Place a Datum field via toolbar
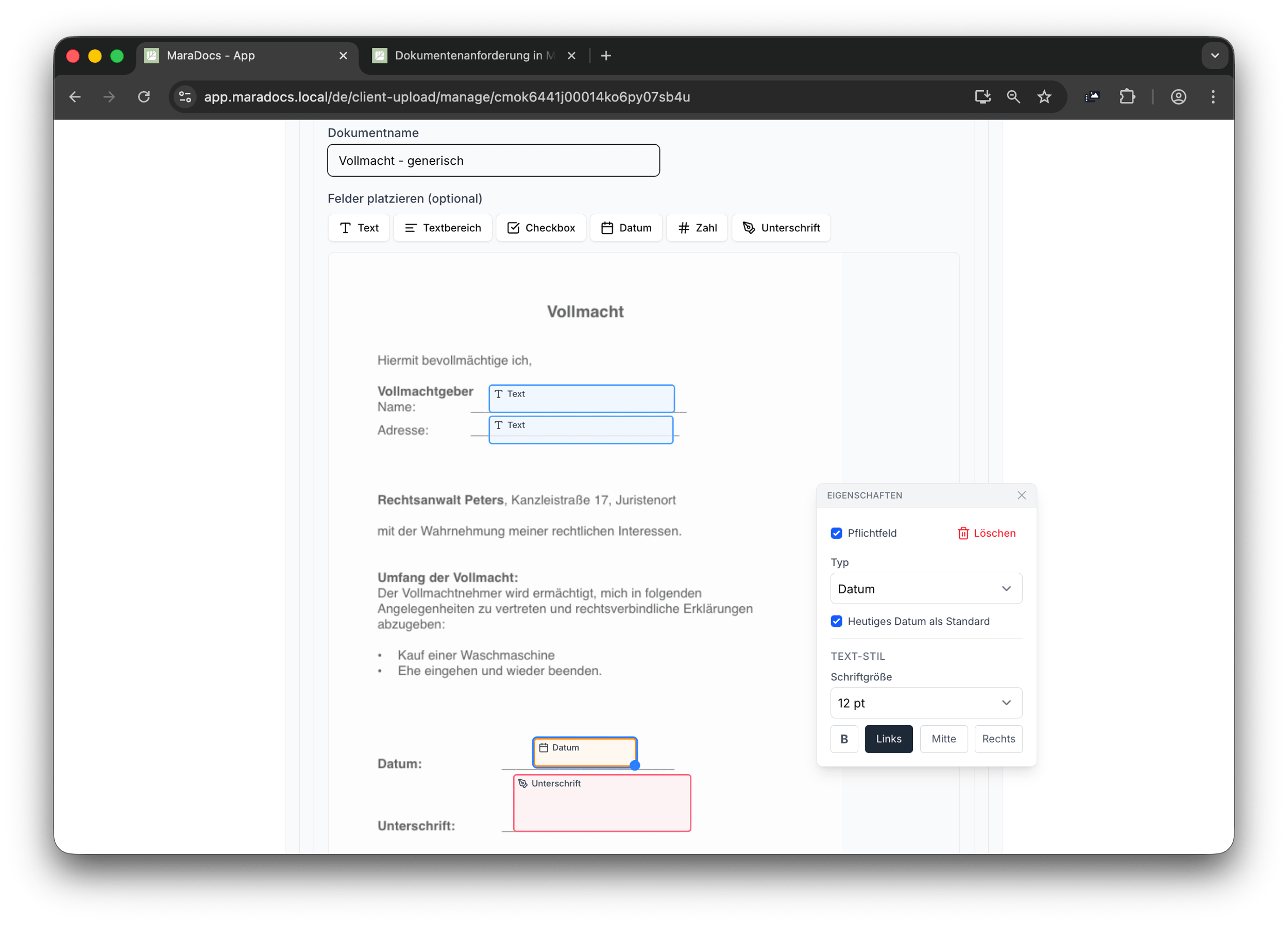 (x=626, y=228)
